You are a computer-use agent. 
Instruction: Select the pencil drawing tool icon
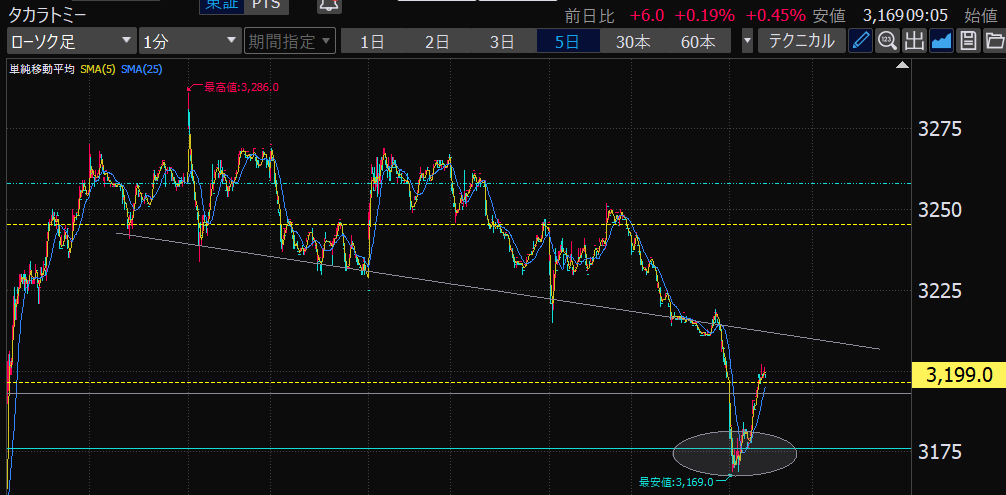click(x=860, y=41)
